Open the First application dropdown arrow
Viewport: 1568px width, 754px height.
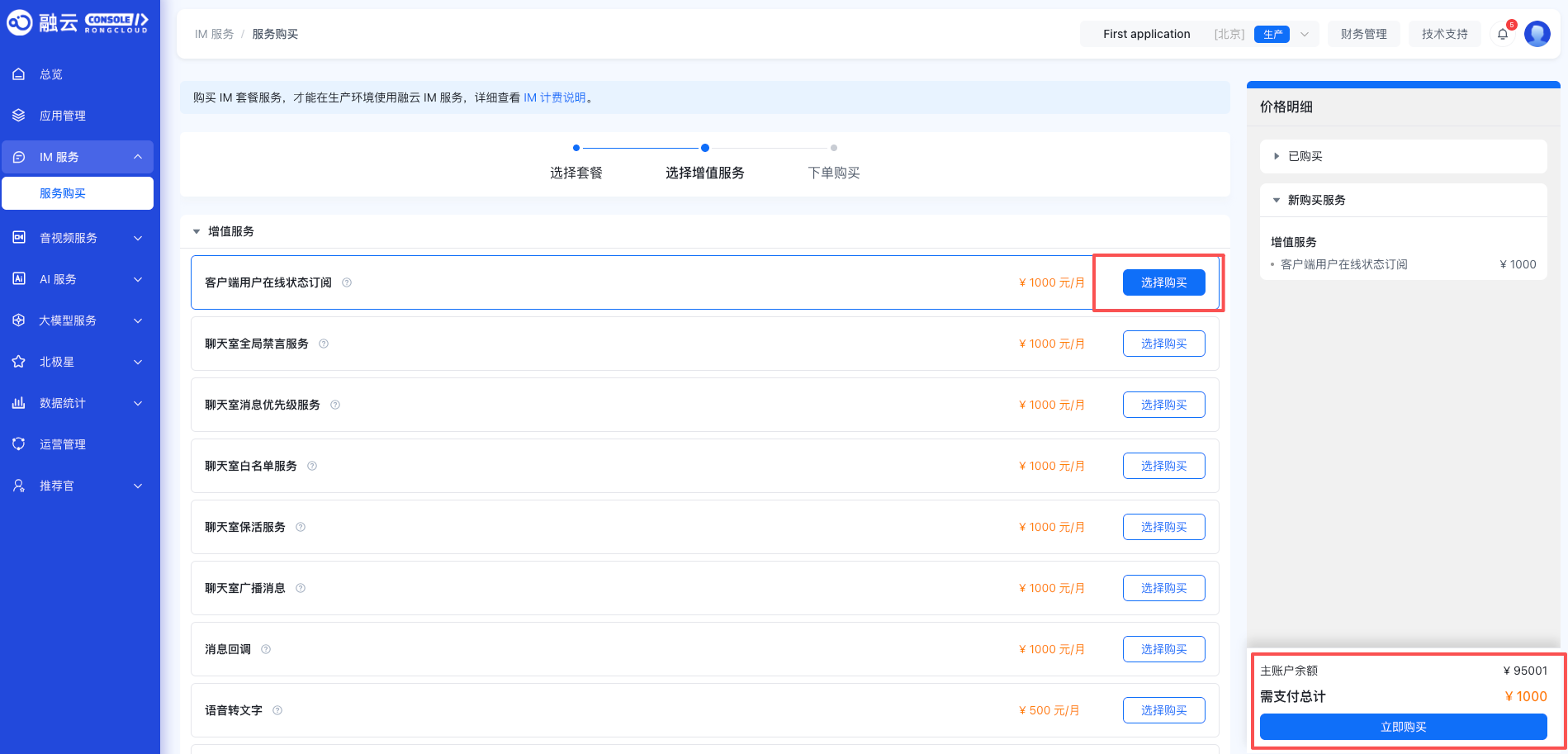[1305, 34]
